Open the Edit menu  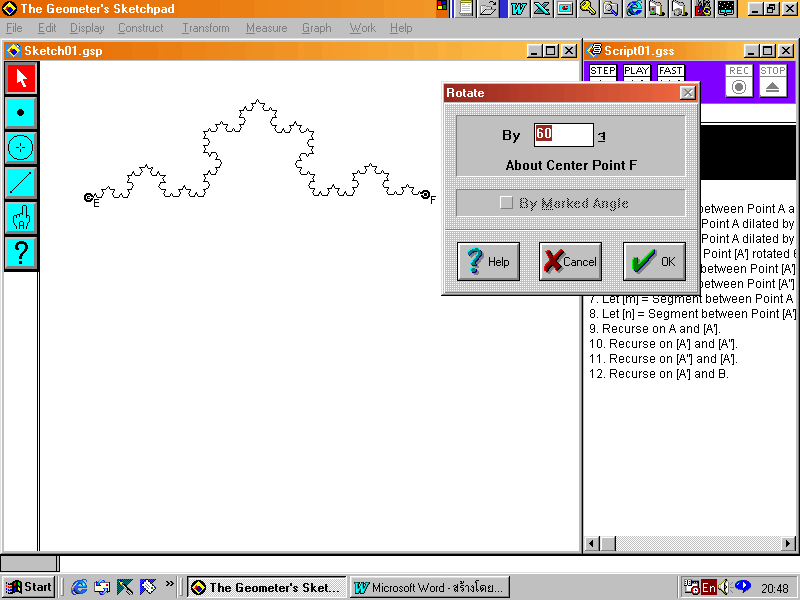[47, 28]
